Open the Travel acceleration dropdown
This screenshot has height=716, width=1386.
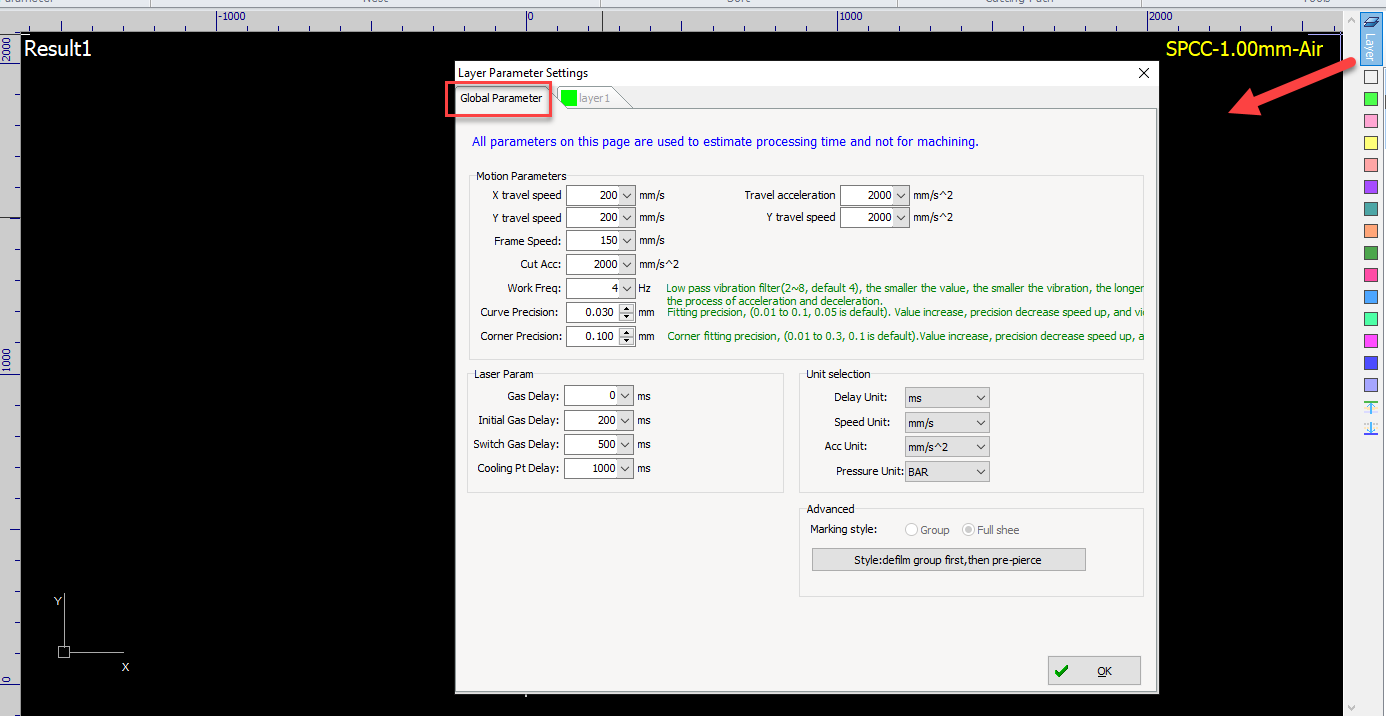(x=901, y=195)
